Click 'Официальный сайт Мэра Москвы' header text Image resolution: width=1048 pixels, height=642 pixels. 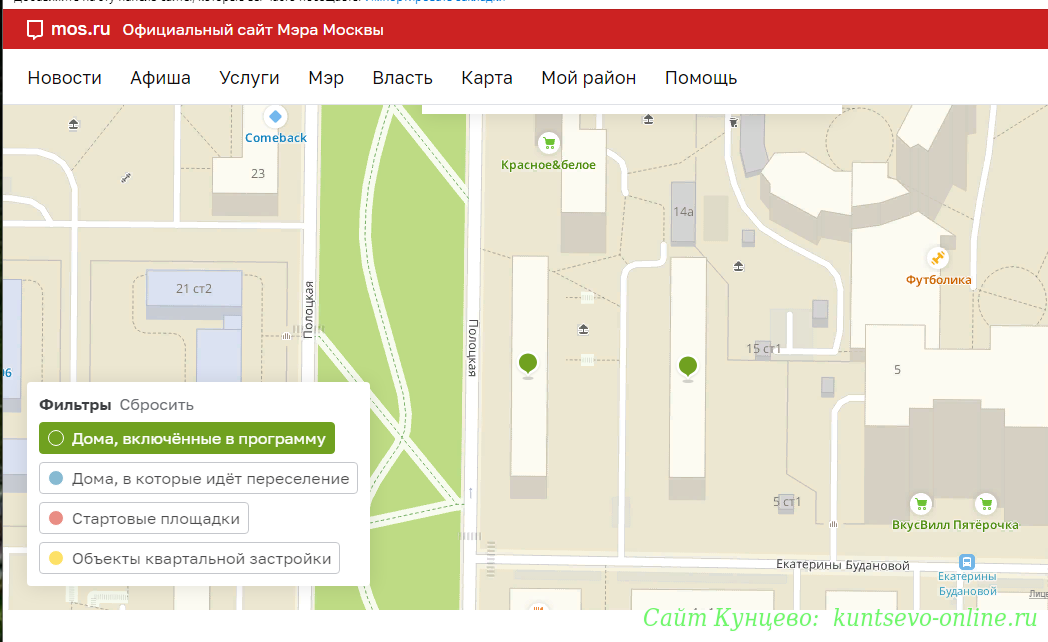253,30
